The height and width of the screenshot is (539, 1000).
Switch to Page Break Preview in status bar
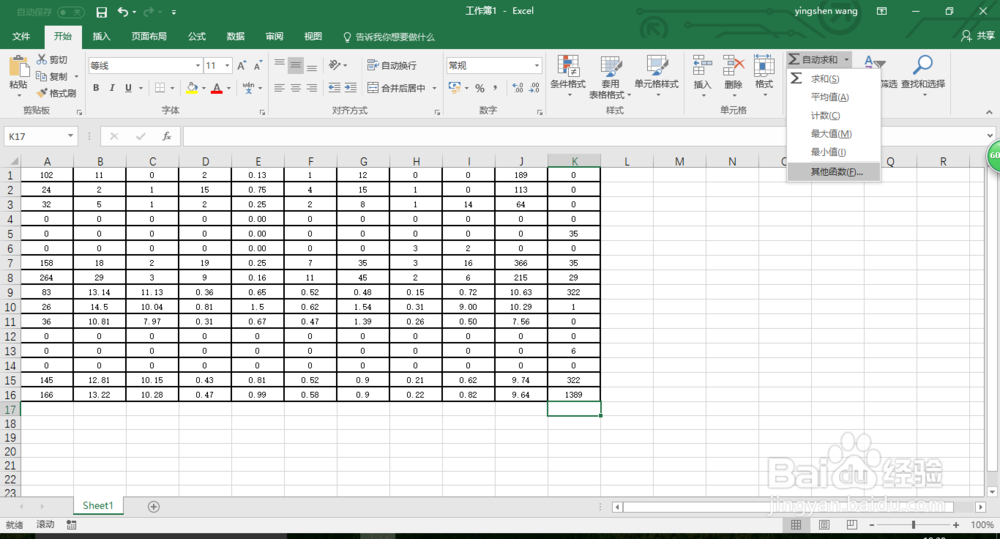click(x=851, y=525)
